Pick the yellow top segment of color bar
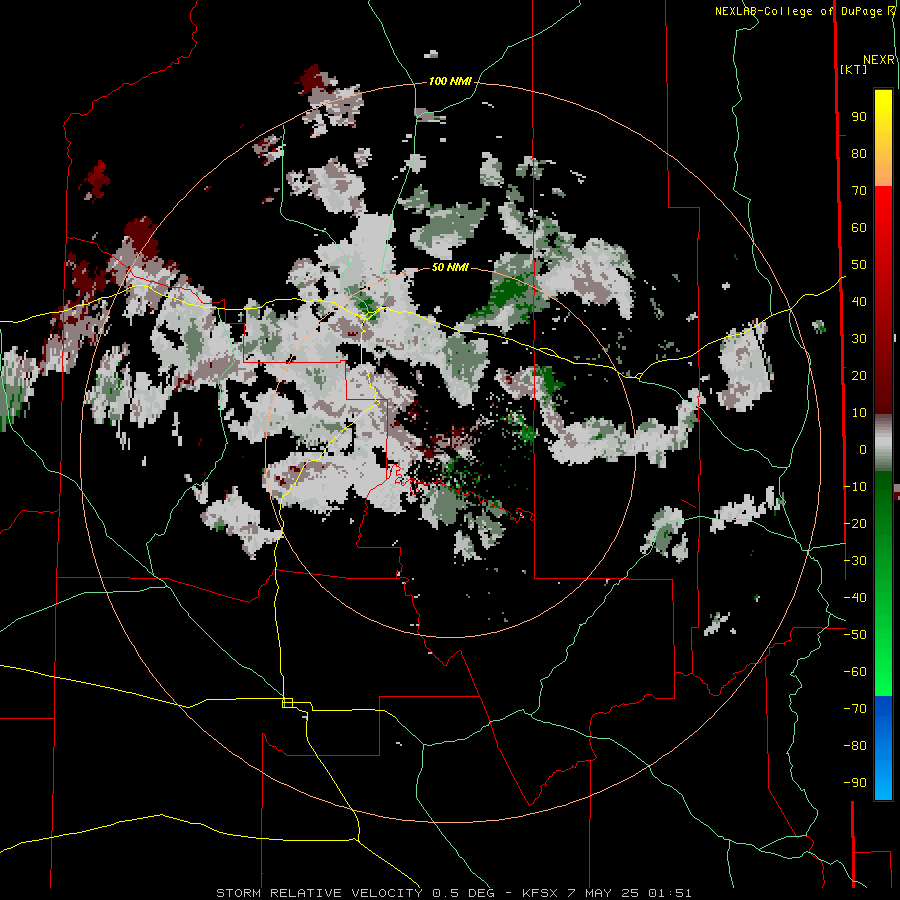 coord(883,138)
